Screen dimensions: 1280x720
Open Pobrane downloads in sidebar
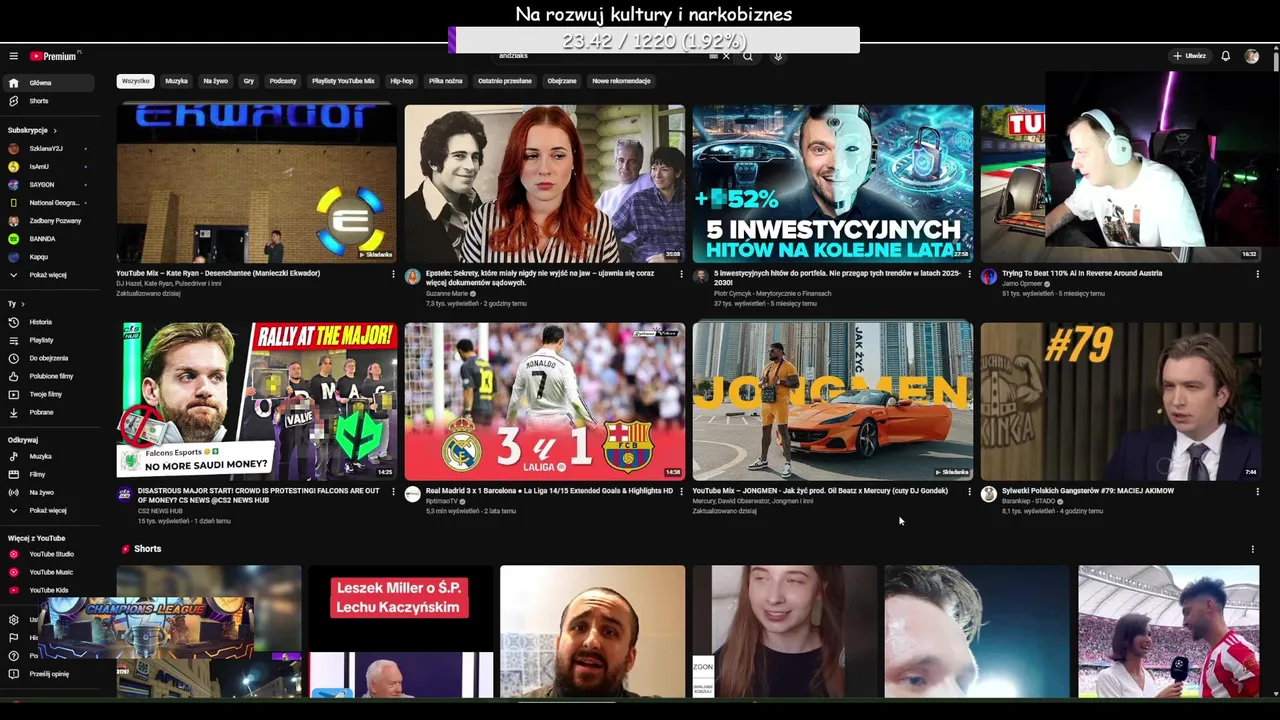(48, 412)
